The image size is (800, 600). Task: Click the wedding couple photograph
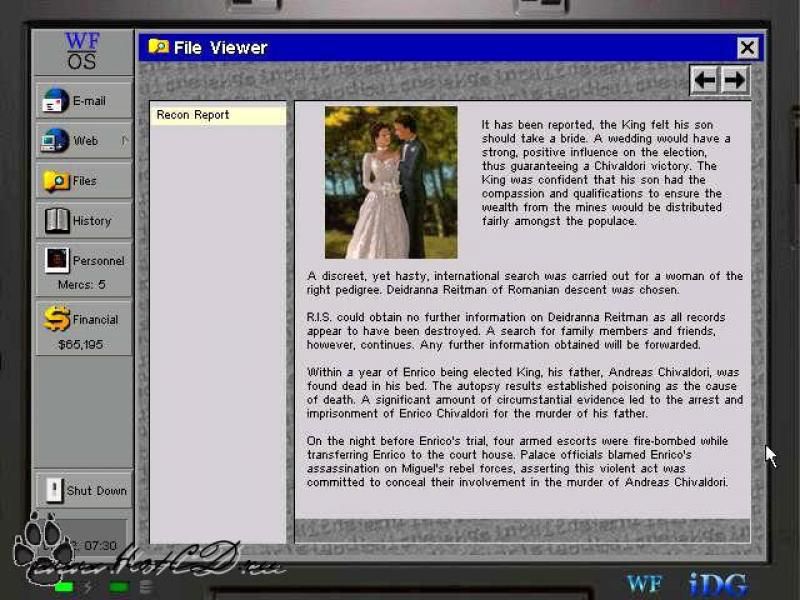pos(390,182)
